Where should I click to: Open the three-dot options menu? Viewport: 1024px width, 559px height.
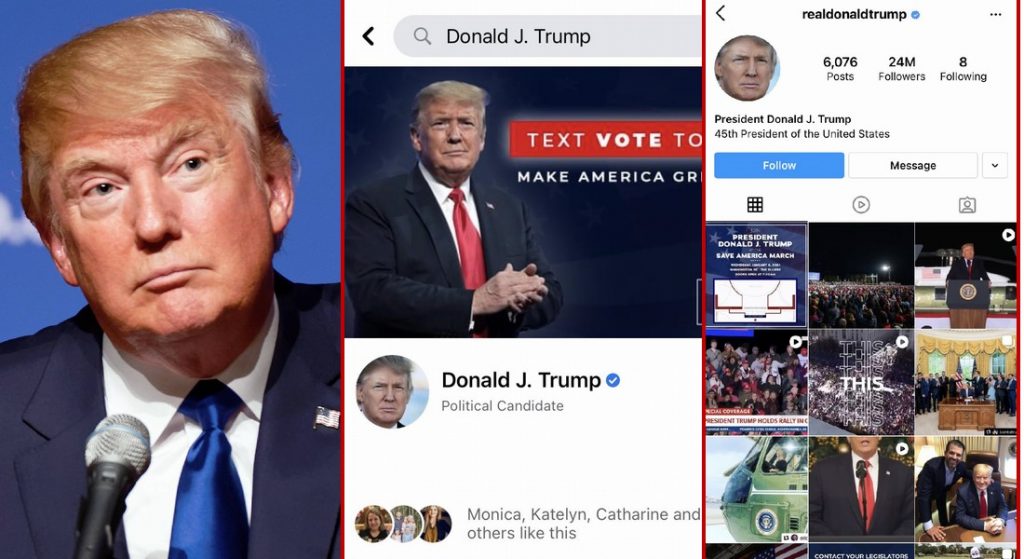click(995, 14)
